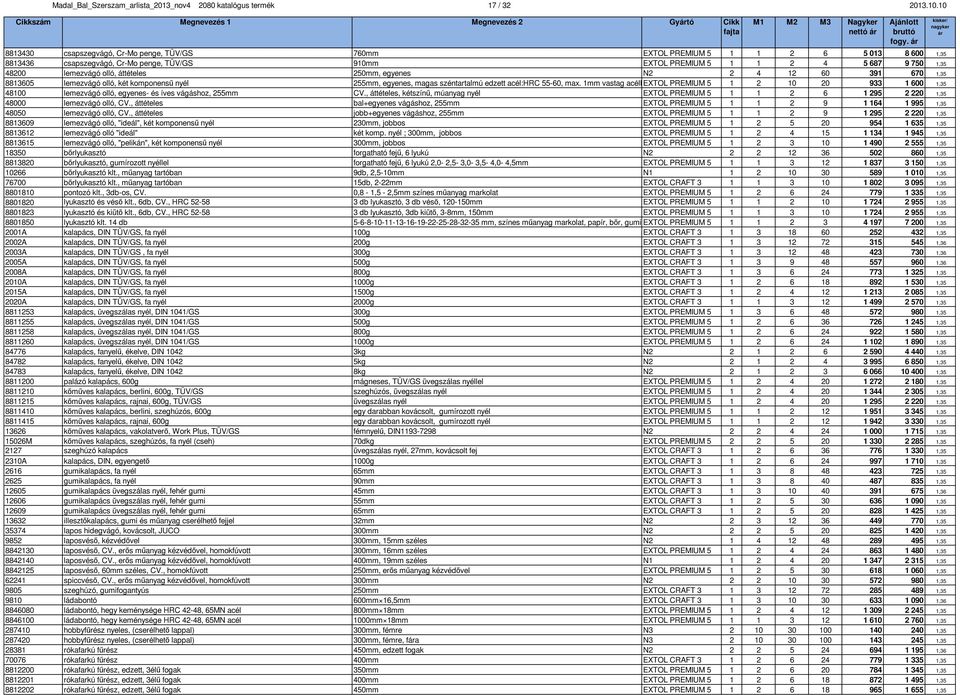960x695 pixels.
Task: Click net price 5 013
Action: (x=872, y=53)
